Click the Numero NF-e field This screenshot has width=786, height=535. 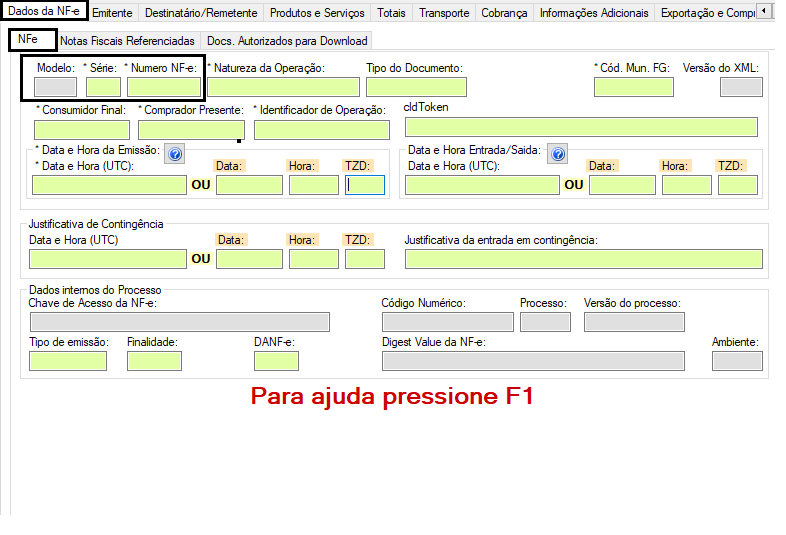coord(164,87)
